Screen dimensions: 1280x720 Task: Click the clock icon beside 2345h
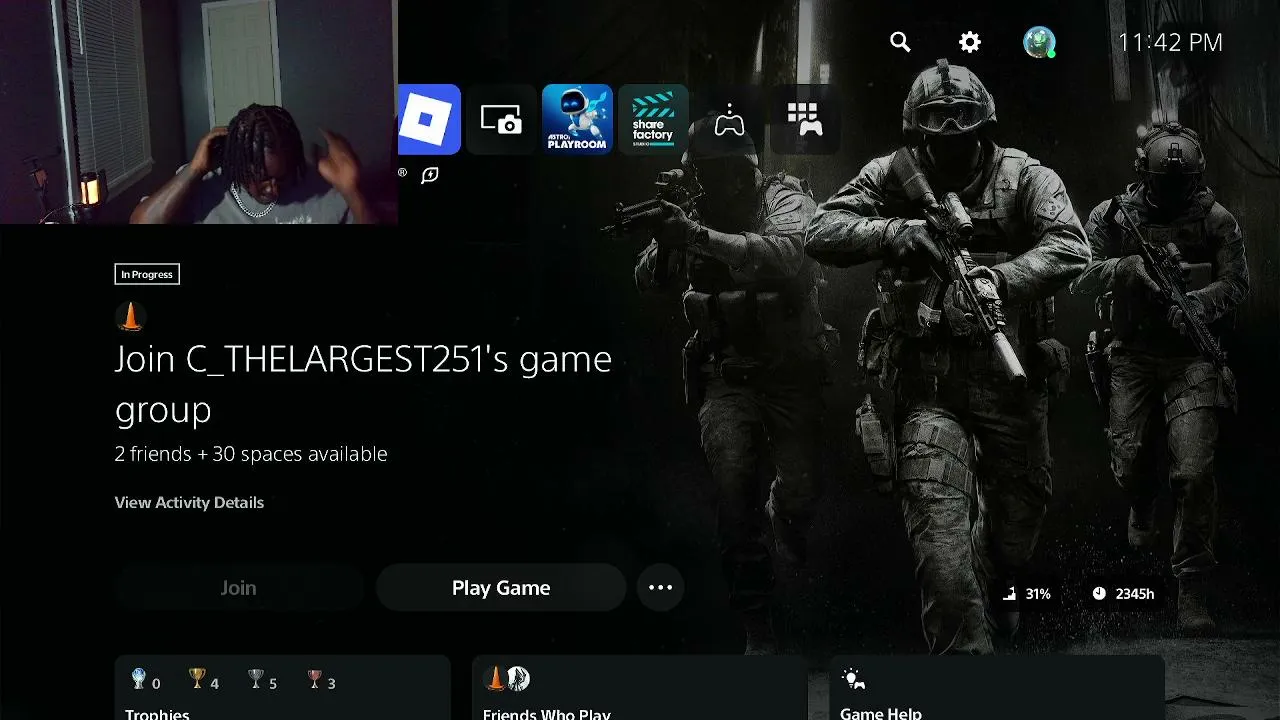click(1099, 594)
